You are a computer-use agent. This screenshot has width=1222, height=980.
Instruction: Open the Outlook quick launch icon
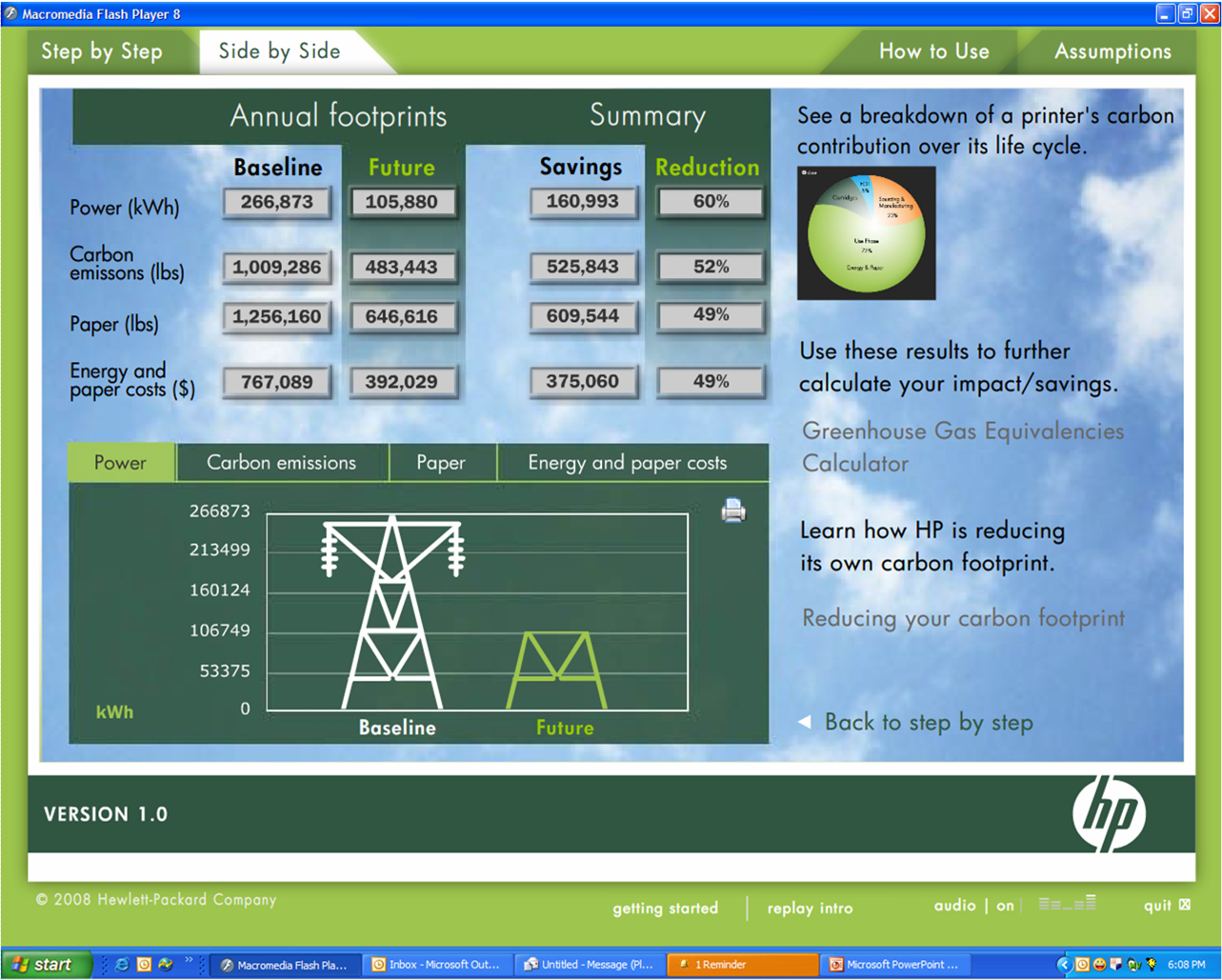(144, 964)
